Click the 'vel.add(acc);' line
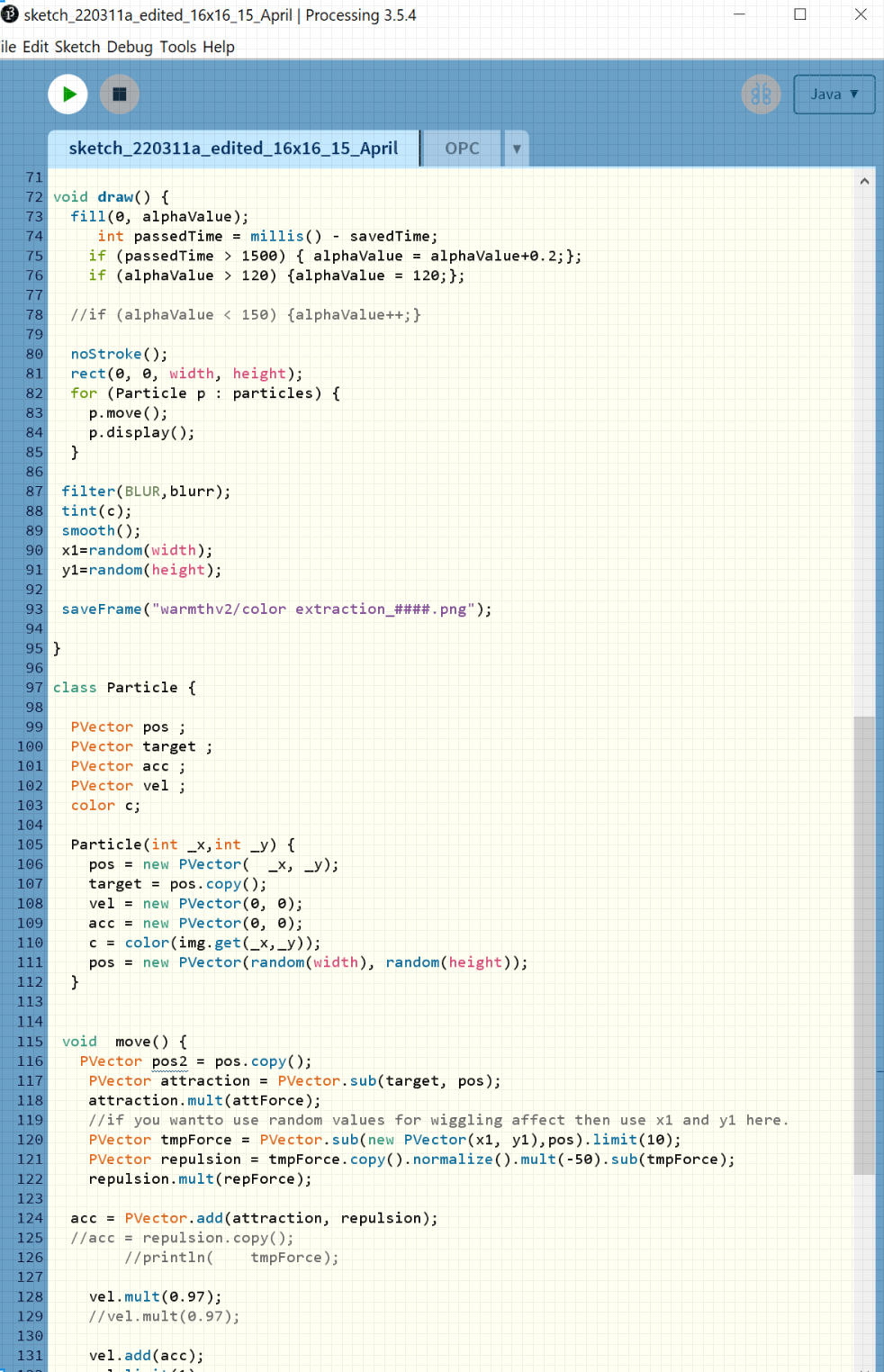884x1372 pixels. 146,1357
